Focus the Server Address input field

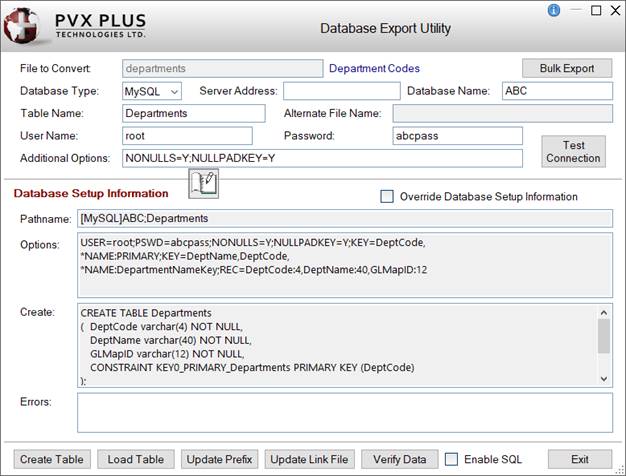[341, 91]
